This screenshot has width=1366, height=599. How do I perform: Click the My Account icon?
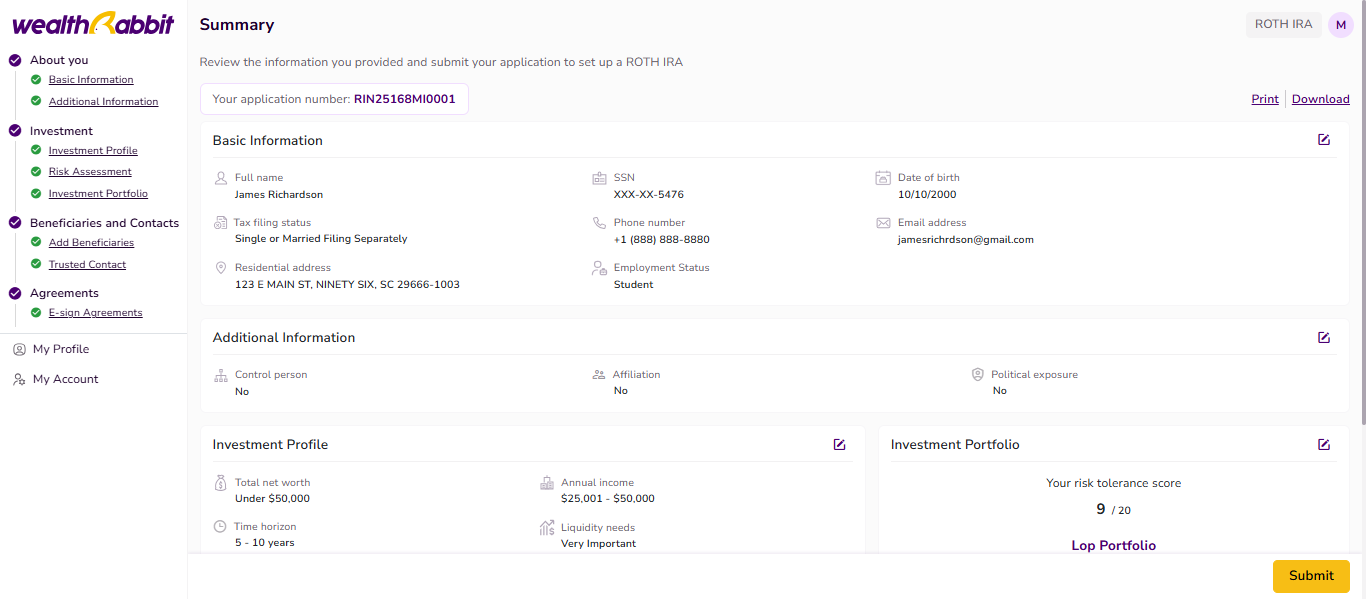(19, 379)
